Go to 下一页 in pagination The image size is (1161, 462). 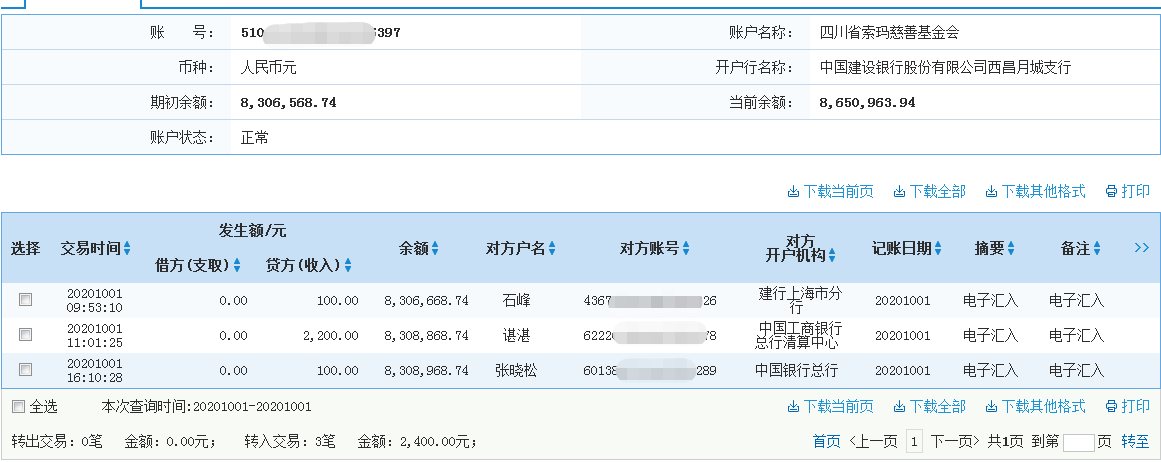click(955, 442)
